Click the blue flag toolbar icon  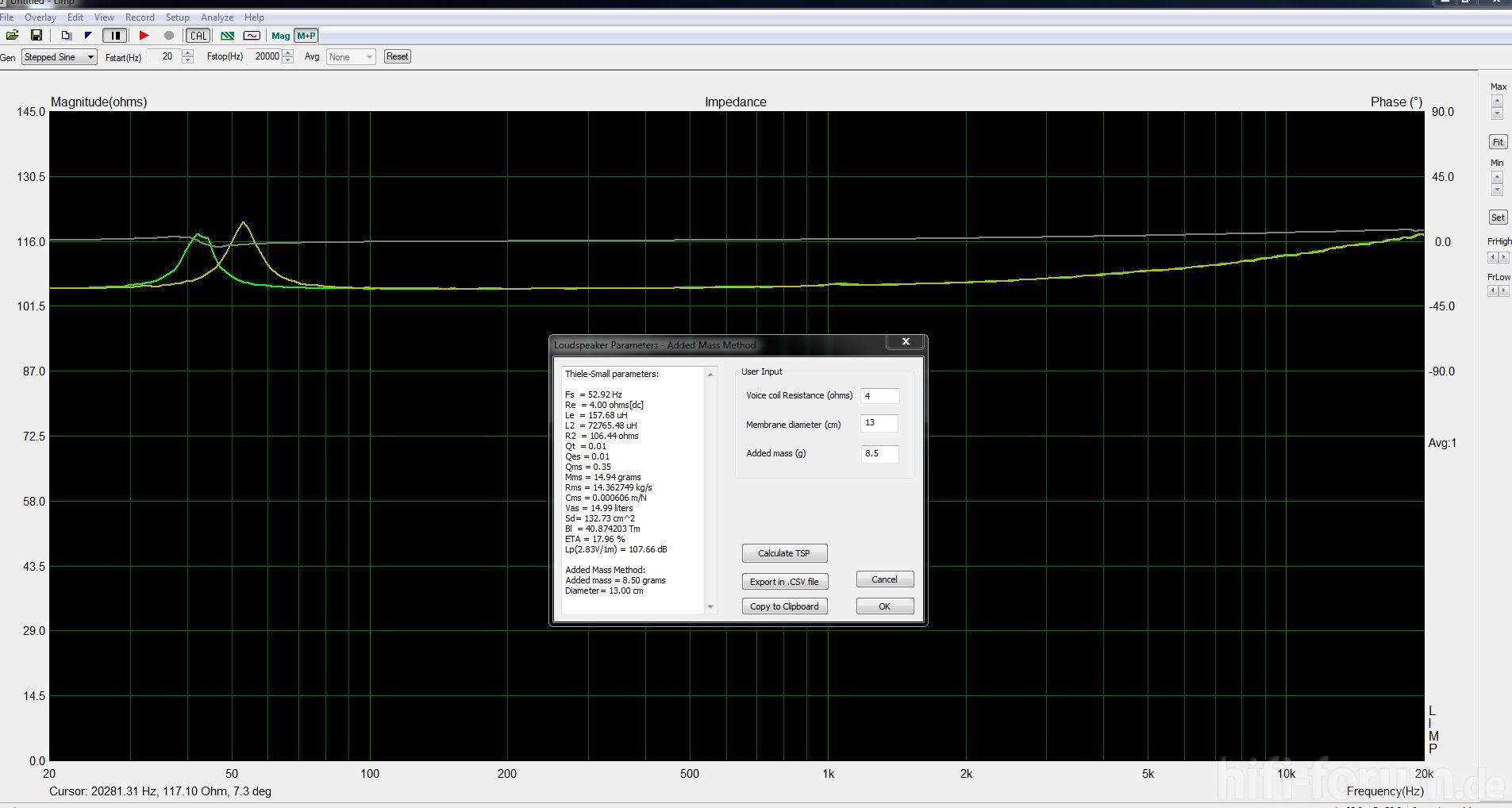coord(88,35)
